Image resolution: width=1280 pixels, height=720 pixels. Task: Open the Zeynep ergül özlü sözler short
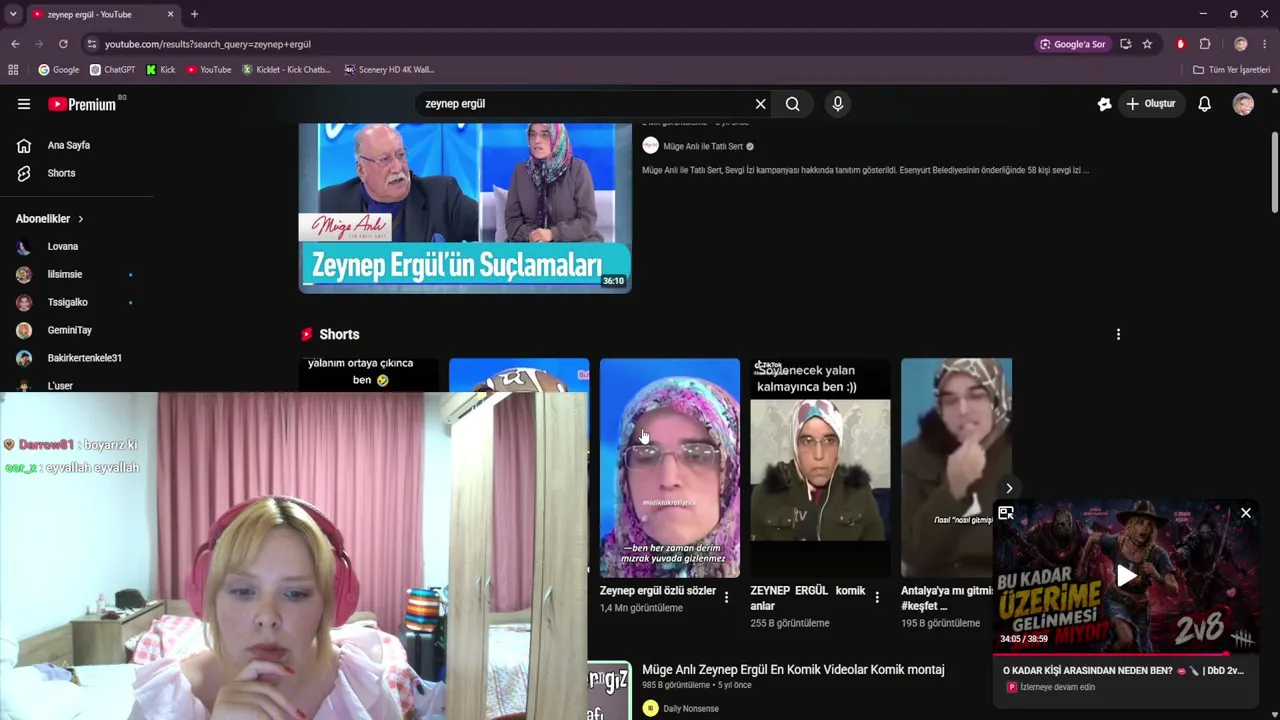click(x=670, y=468)
